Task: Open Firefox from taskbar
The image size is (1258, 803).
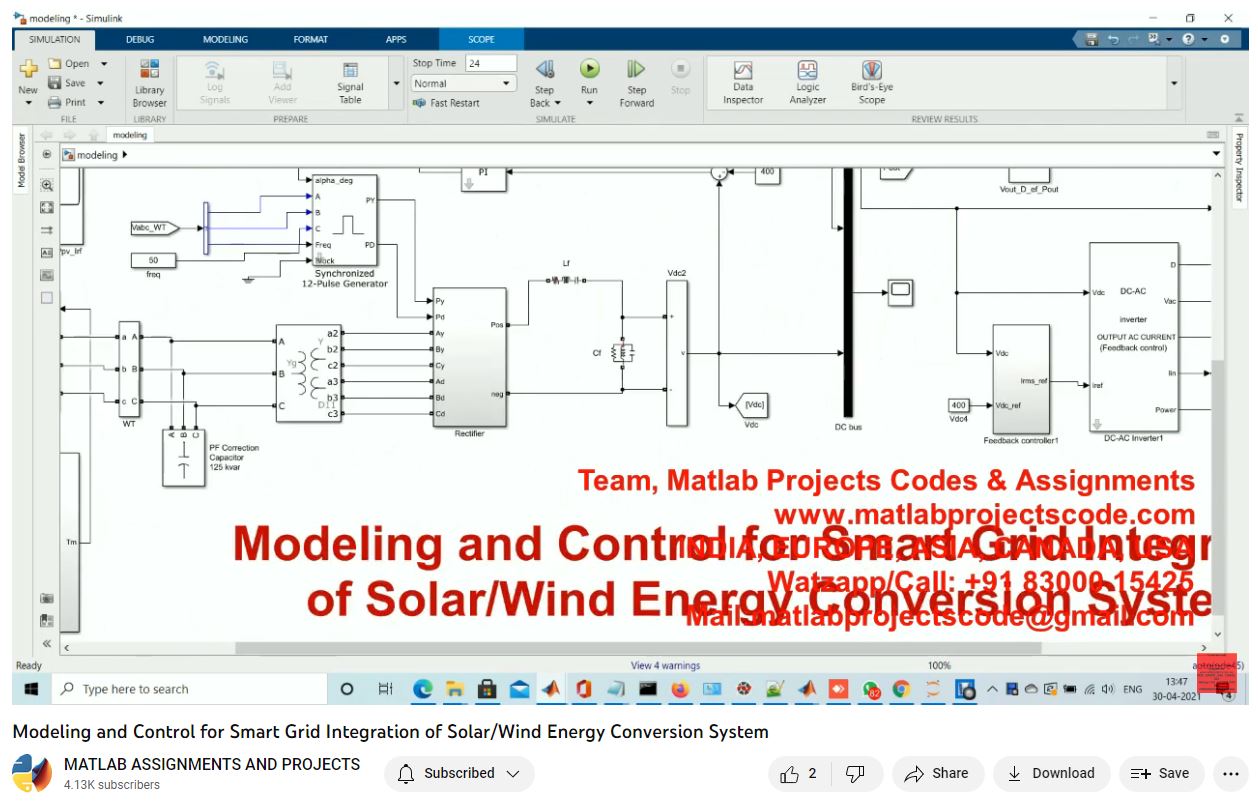Action: (680, 689)
